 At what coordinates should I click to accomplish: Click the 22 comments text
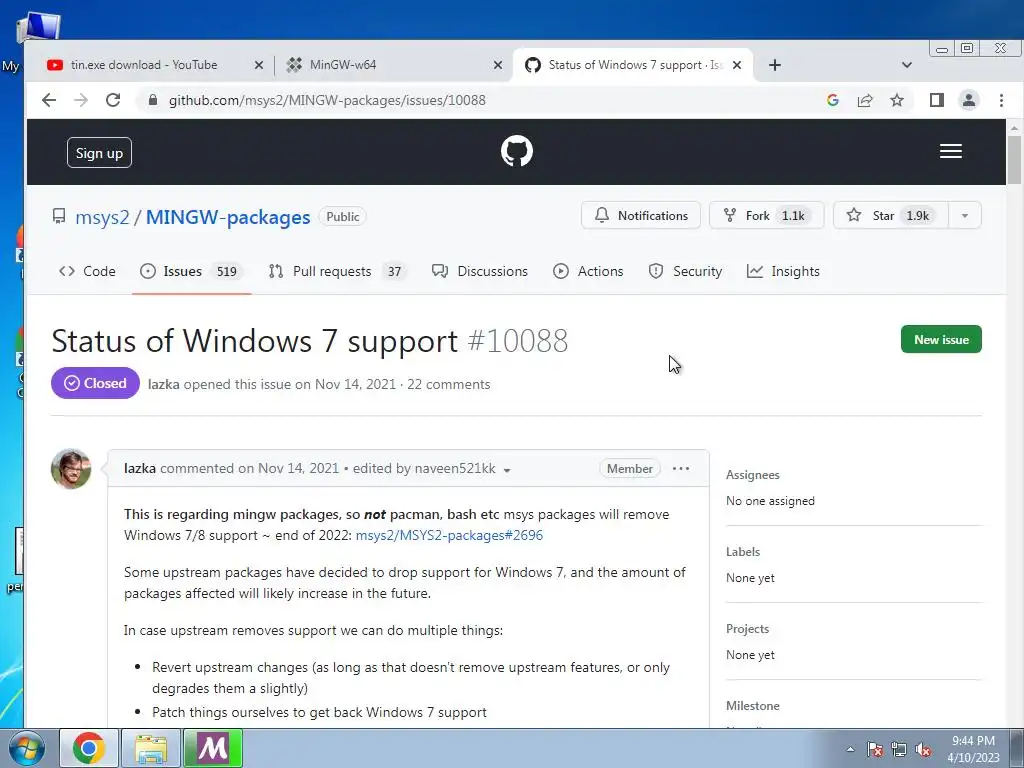click(x=449, y=384)
